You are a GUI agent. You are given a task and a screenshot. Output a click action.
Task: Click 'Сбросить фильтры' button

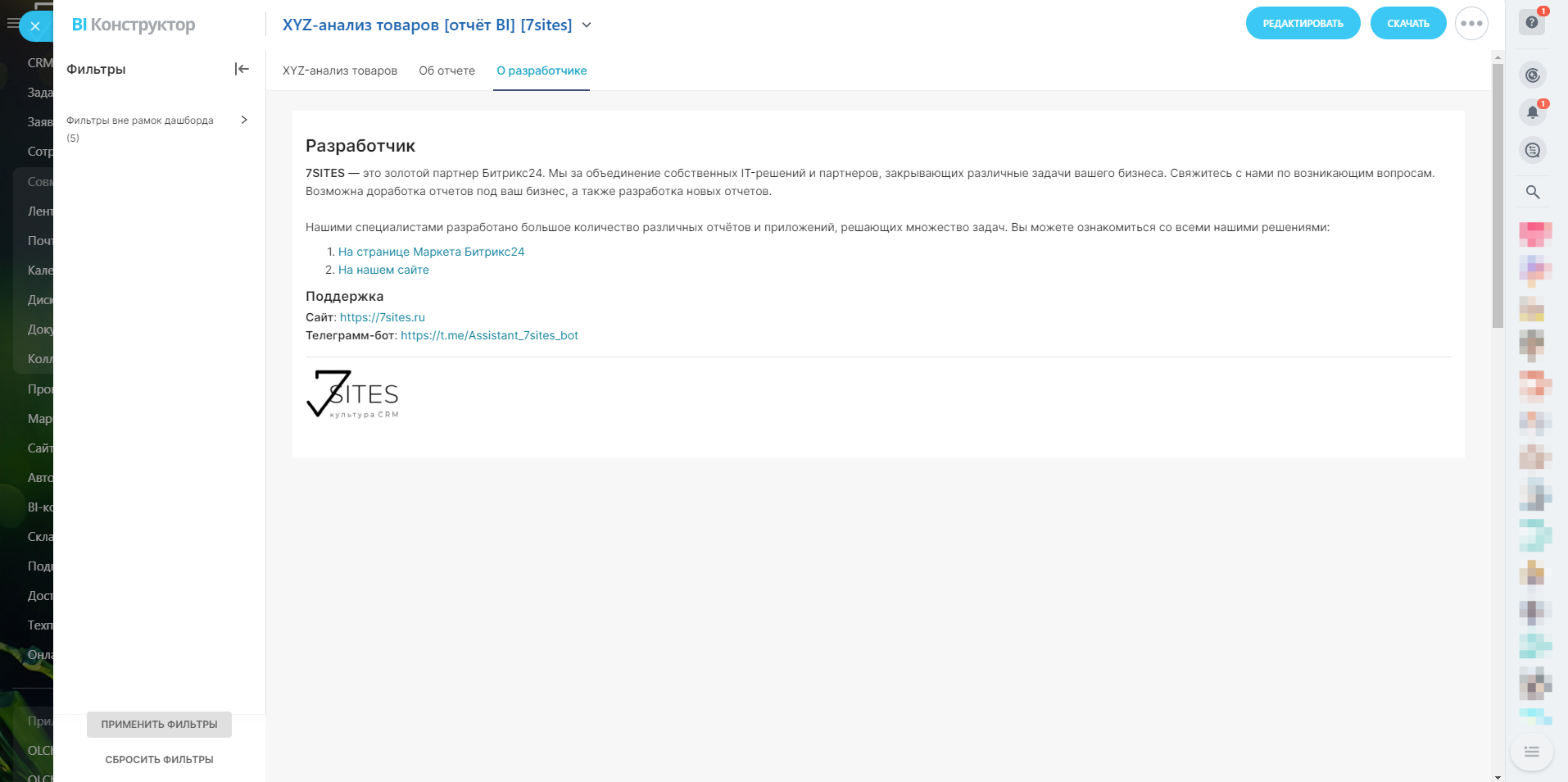click(159, 760)
